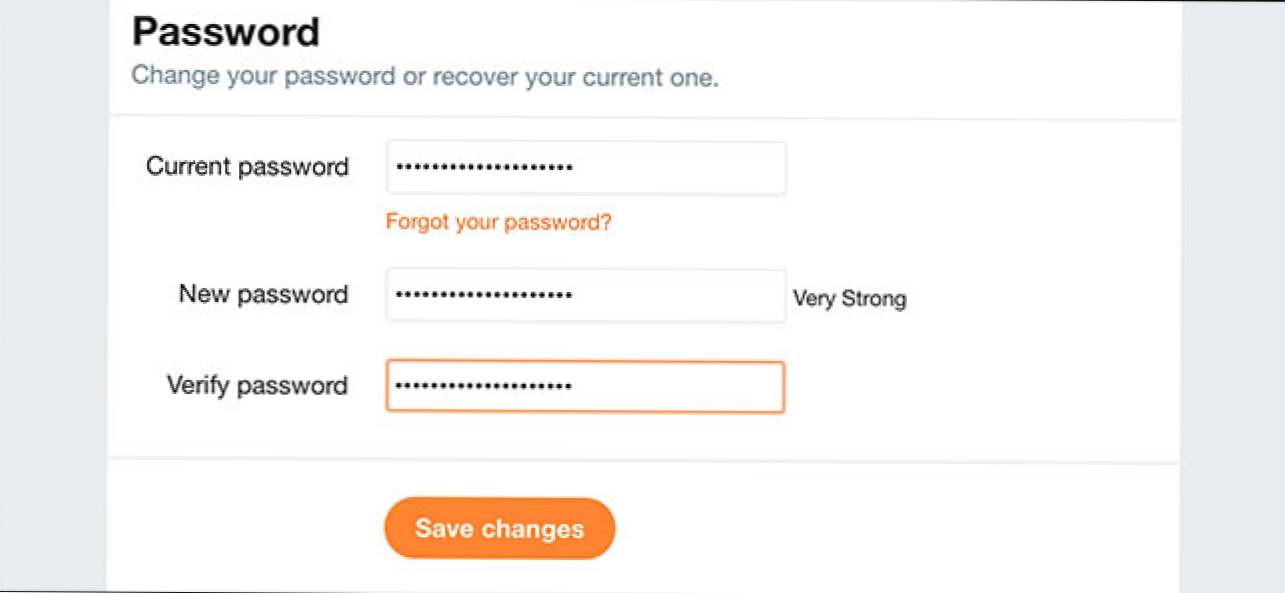Activate the orange Save changes control
The width and height of the screenshot is (1285, 593).
(x=499, y=528)
